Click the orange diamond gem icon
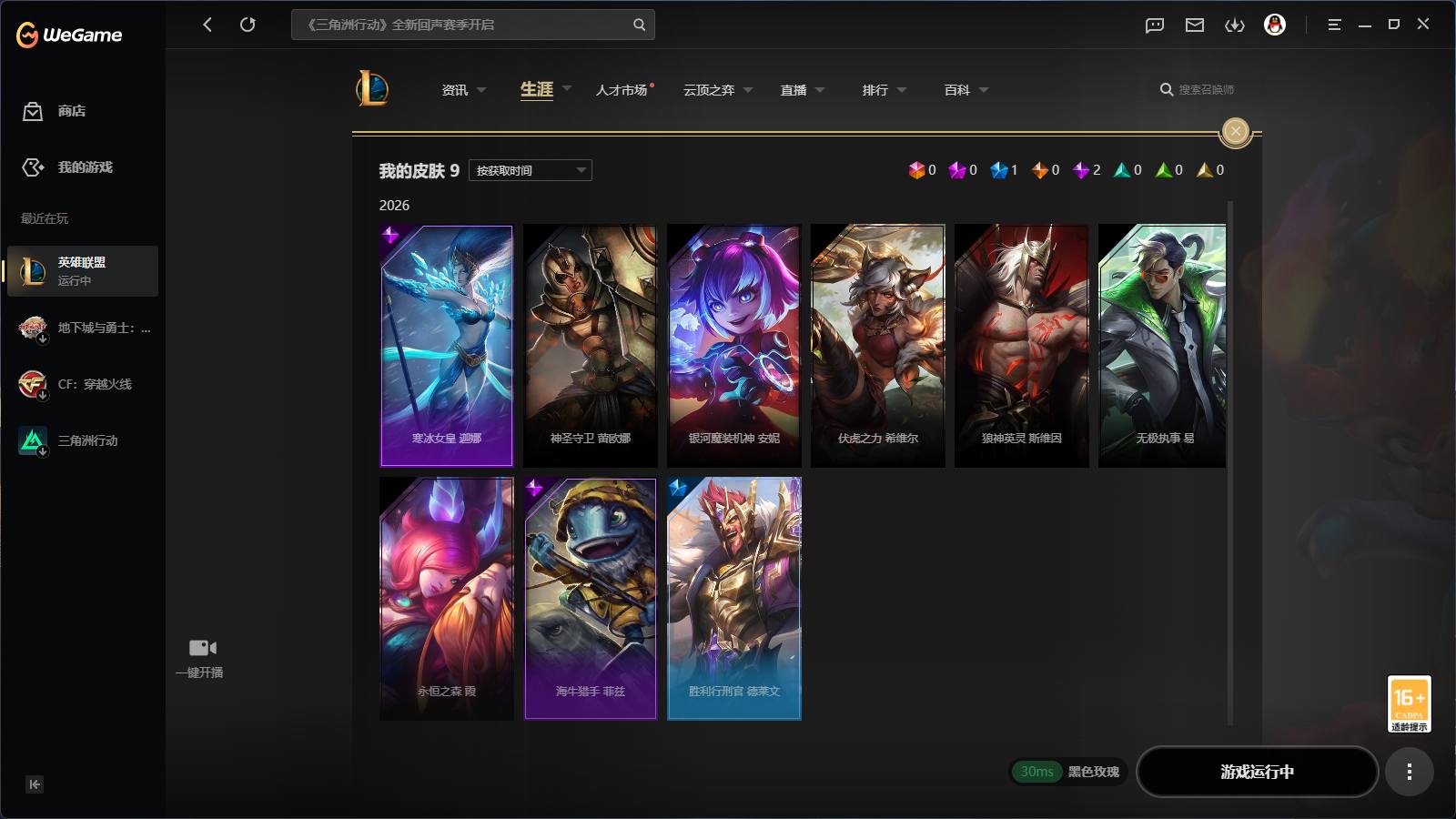This screenshot has width=1456, height=819. click(1040, 170)
